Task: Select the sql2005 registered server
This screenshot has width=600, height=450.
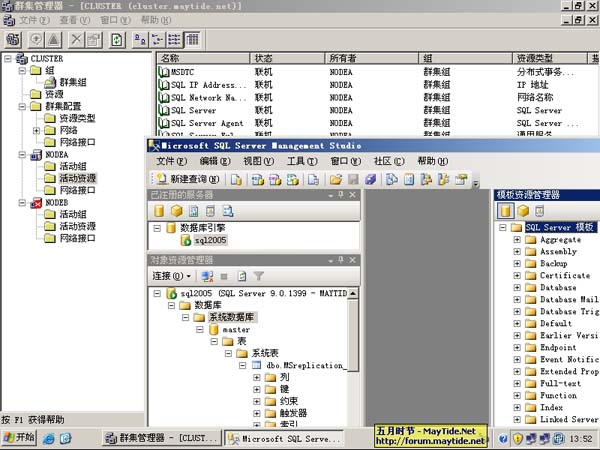Action: pos(208,241)
